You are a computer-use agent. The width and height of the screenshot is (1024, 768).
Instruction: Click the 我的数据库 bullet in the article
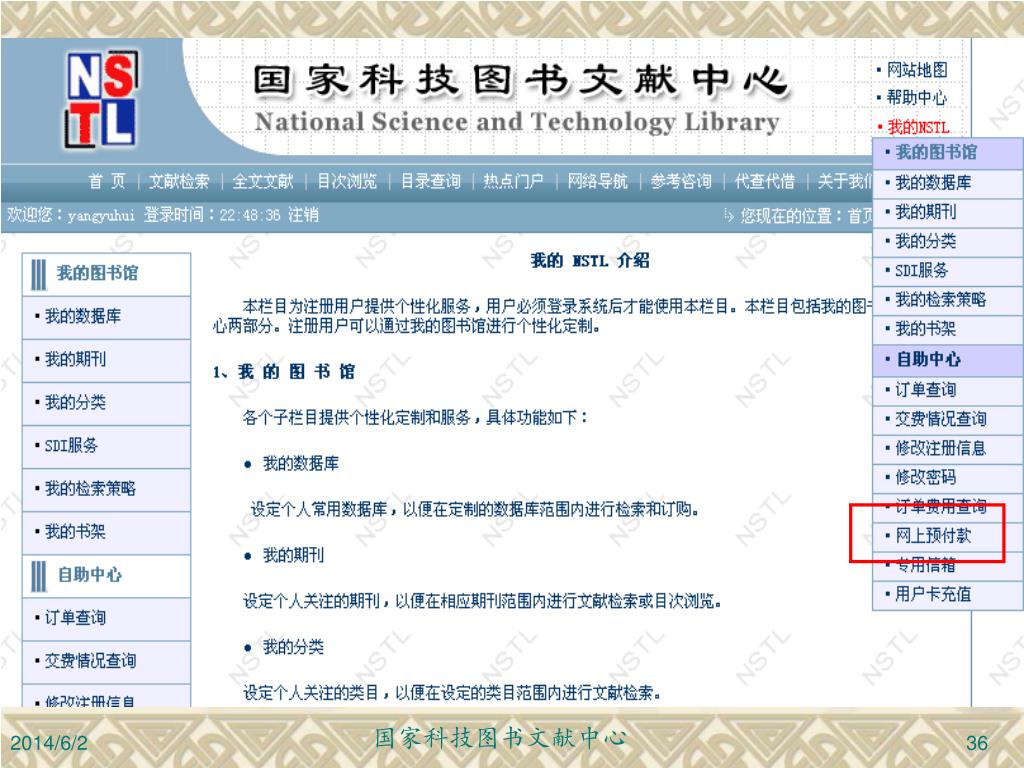point(300,464)
